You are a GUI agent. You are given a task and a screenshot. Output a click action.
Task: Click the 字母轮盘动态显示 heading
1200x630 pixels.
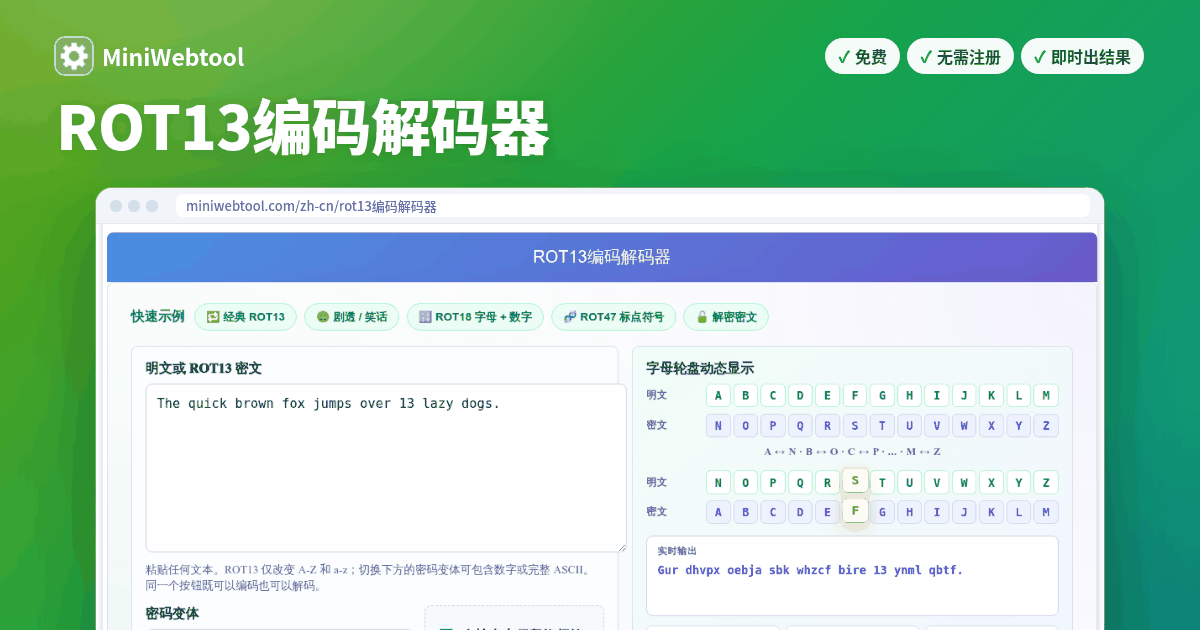[700, 368]
